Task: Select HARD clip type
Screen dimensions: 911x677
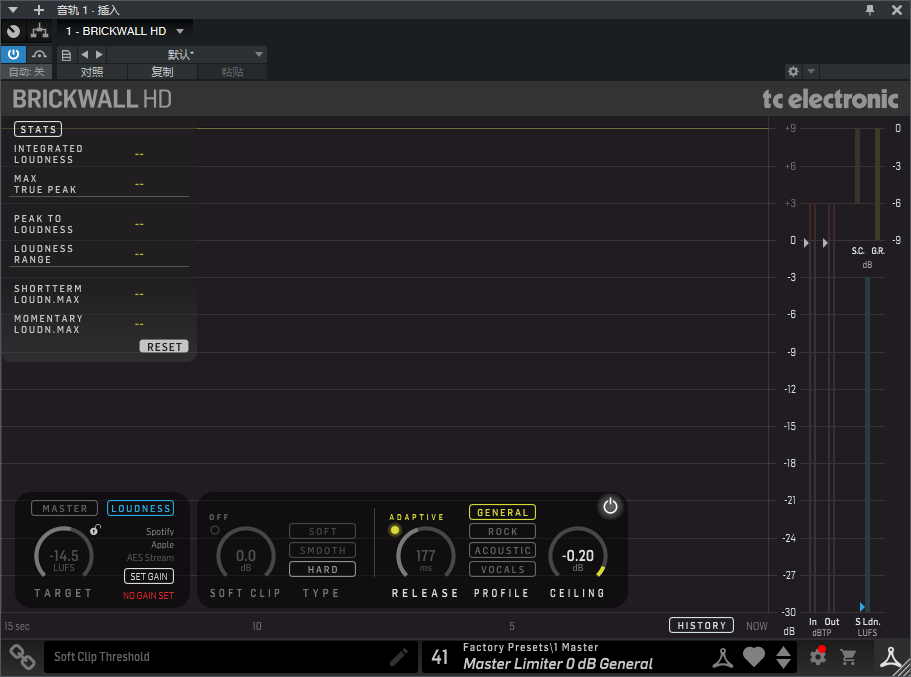Action: (322, 569)
